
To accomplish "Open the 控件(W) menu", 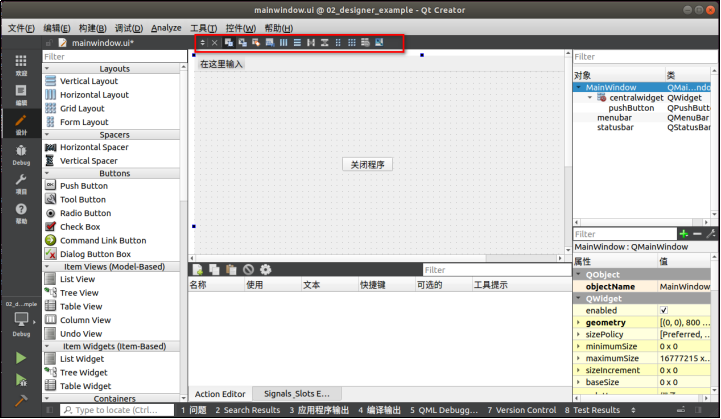I will coord(240,28).
